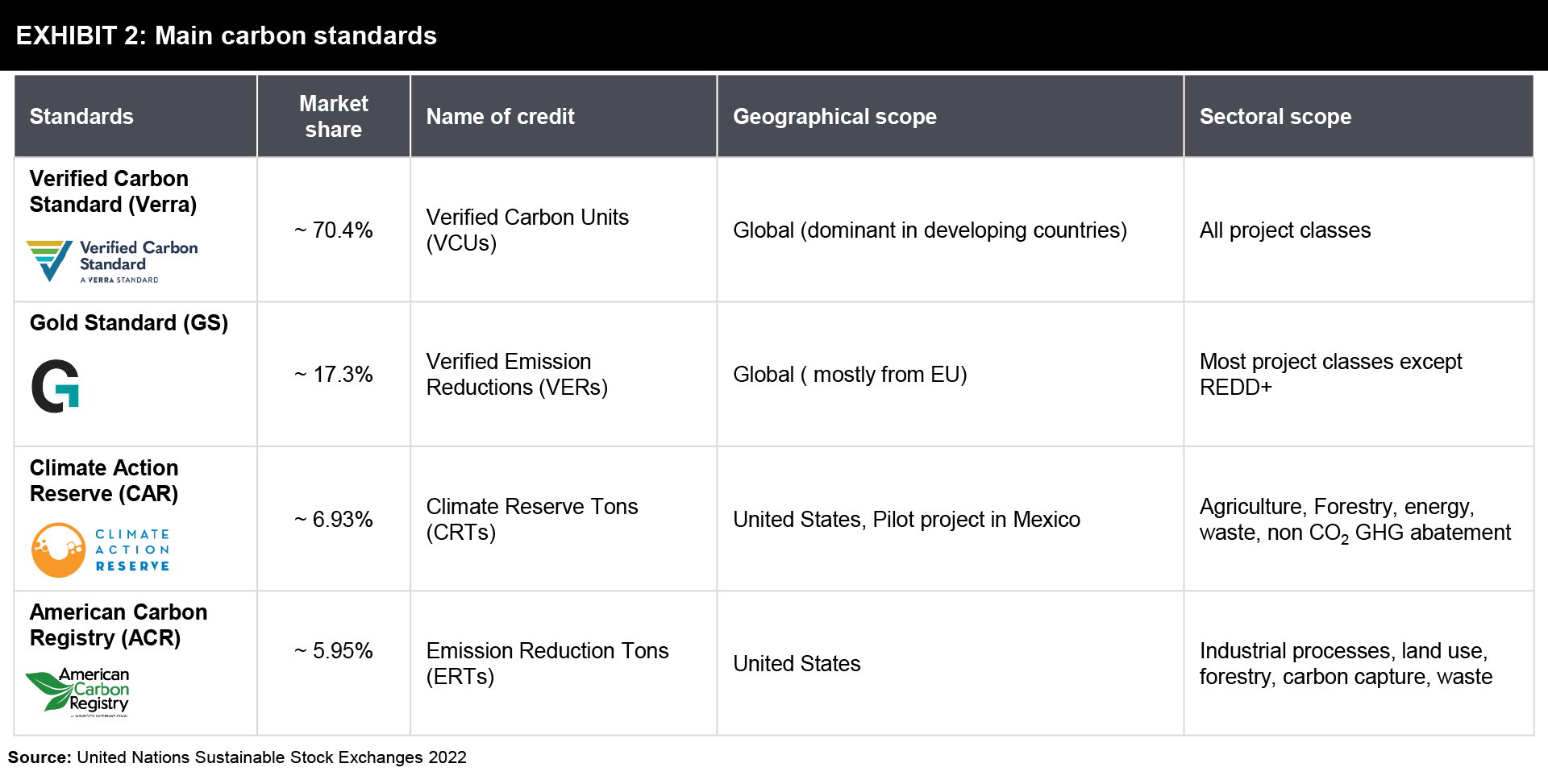Click the Climate Action Reserve logo
This screenshot has width=1548, height=784.
click(x=101, y=550)
